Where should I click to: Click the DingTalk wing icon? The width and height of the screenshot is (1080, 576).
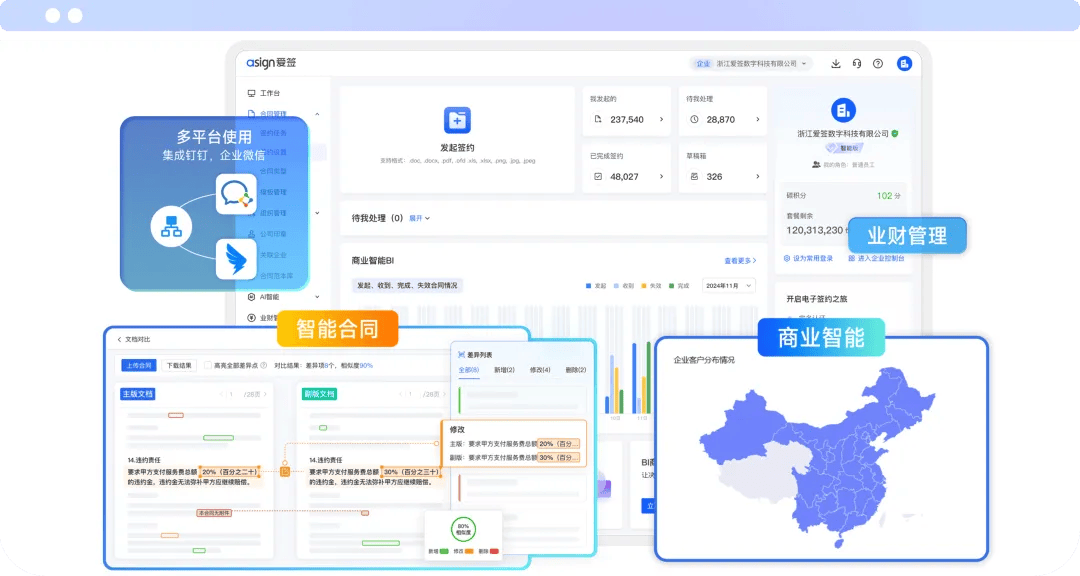pos(237,259)
